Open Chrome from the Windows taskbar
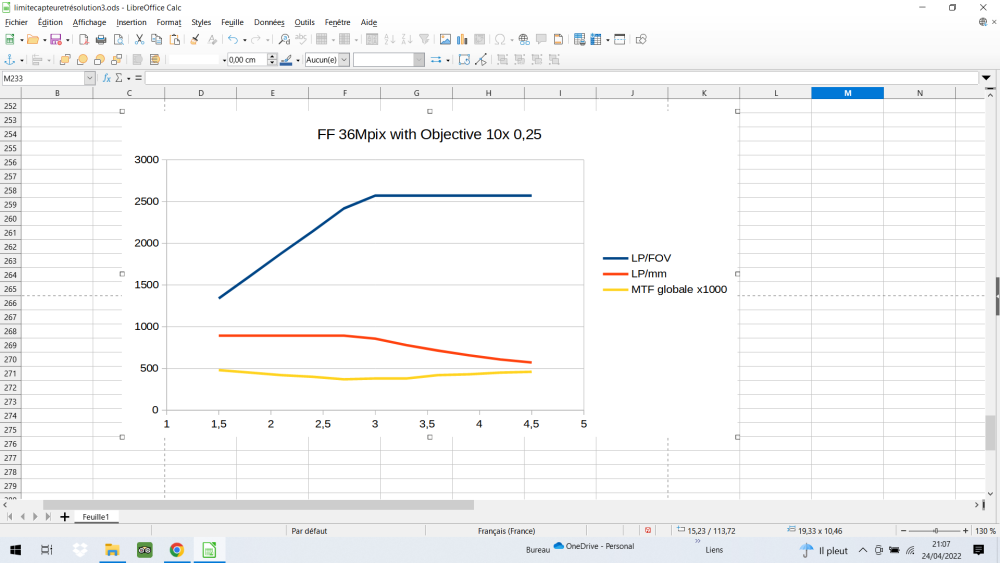The image size is (1000, 563). pos(176,550)
